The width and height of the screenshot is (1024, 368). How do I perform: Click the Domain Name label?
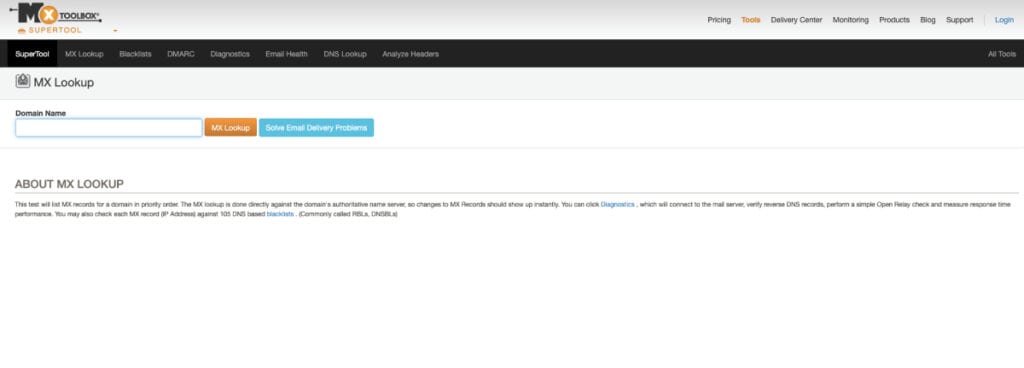[40, 113]
